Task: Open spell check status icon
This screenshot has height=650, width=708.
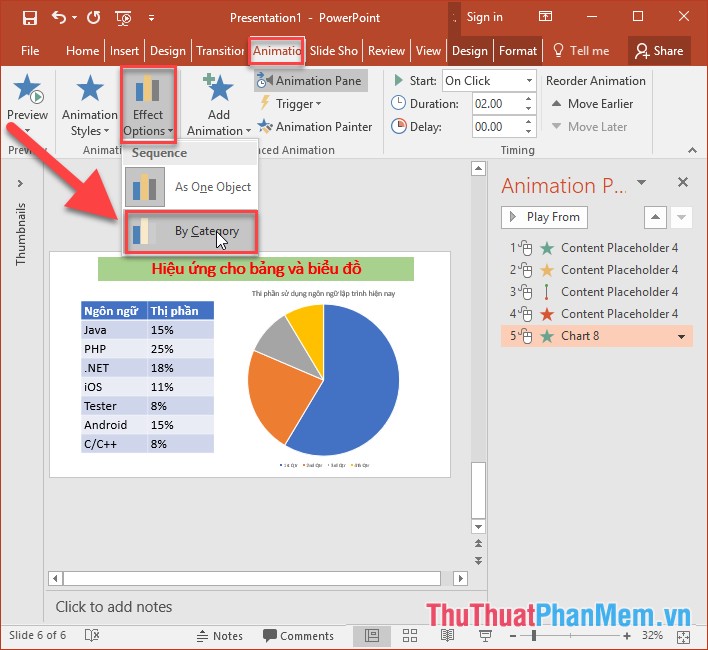Action: pos(92,636)
